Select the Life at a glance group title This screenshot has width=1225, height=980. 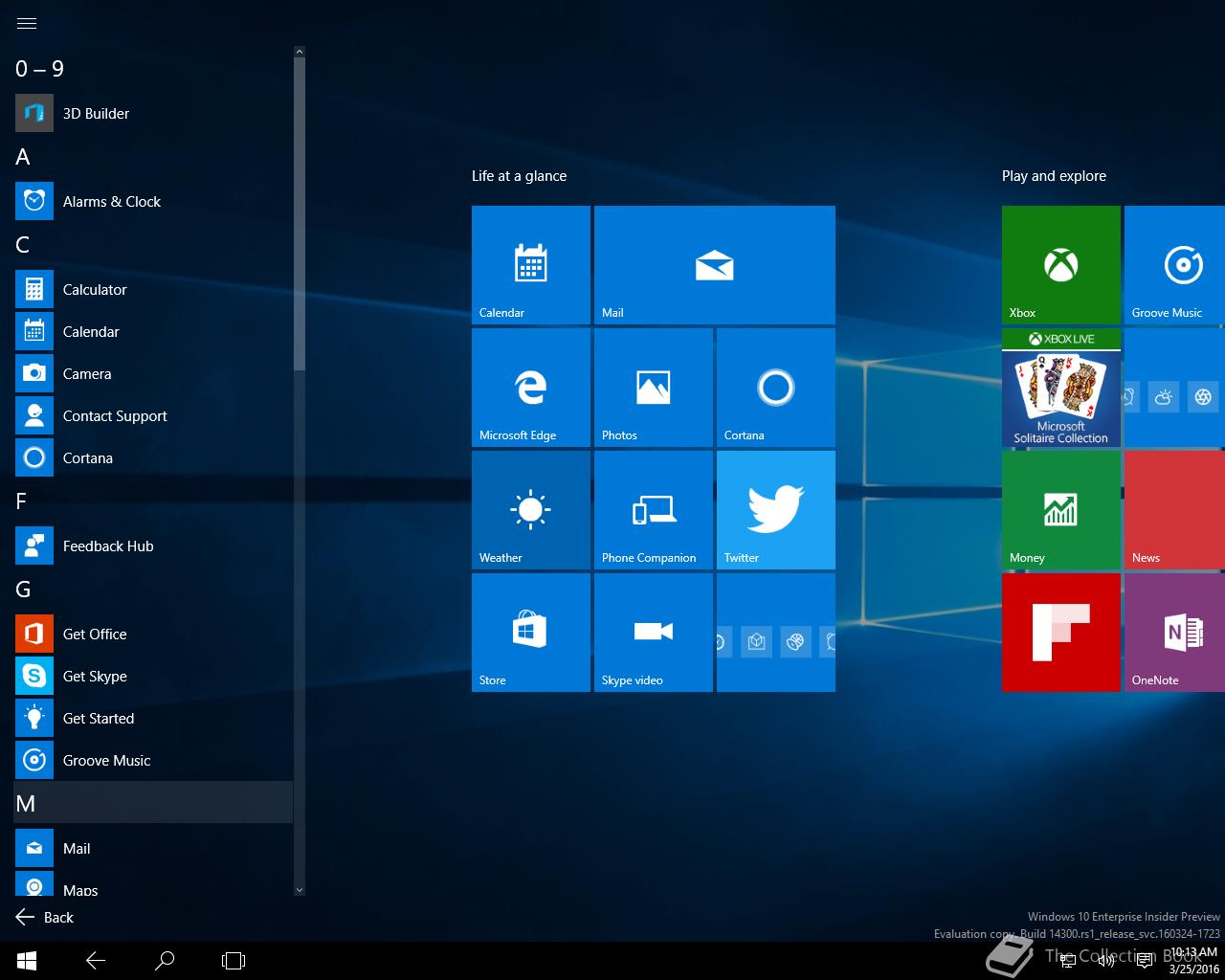click(x=519, y=176)
